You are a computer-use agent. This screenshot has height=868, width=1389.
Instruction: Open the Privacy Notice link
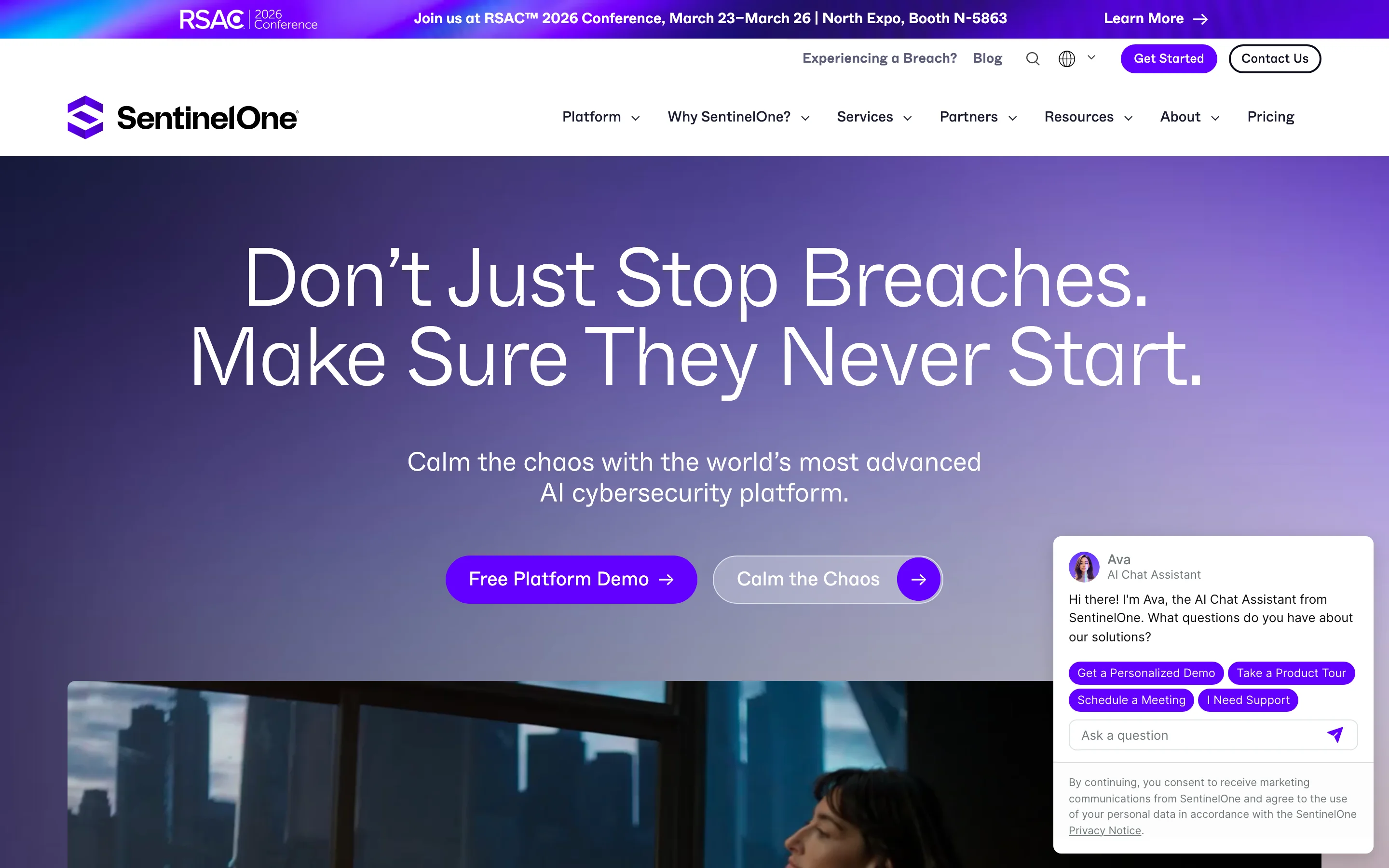point(1104,830)
